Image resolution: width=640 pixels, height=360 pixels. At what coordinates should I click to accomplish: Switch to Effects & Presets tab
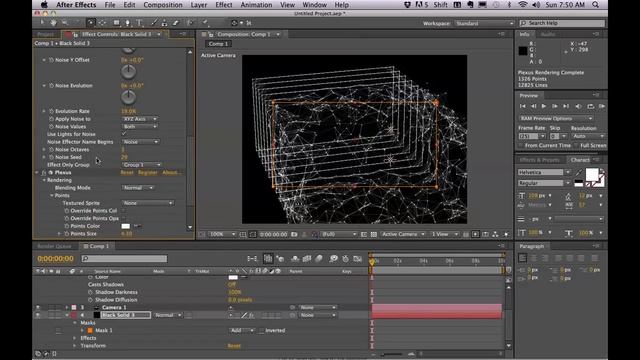pyautogui.click(x=540, y=160)
